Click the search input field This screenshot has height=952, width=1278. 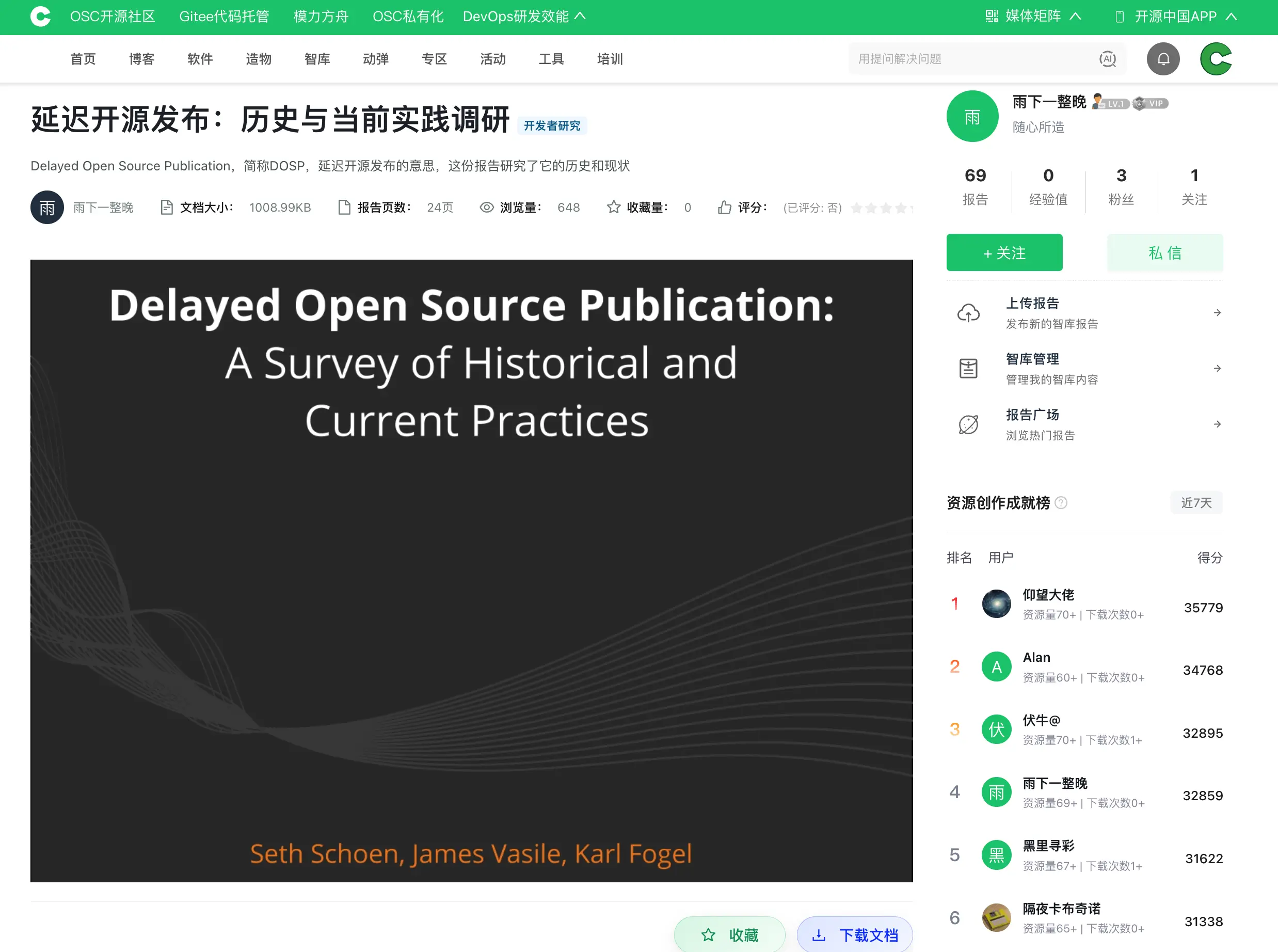(974, 59)
